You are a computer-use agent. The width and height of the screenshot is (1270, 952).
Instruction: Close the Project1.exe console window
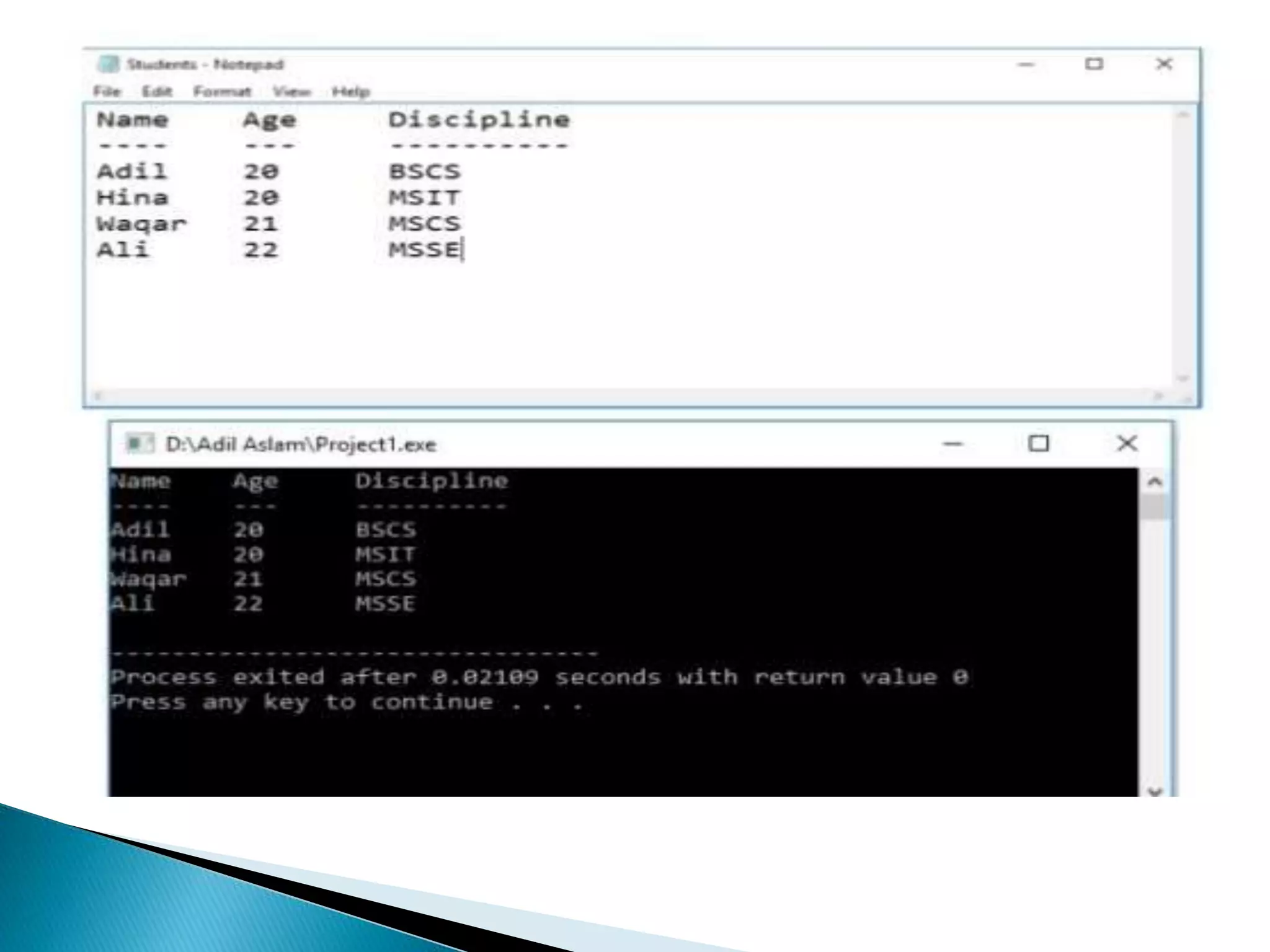[1127, 444]
